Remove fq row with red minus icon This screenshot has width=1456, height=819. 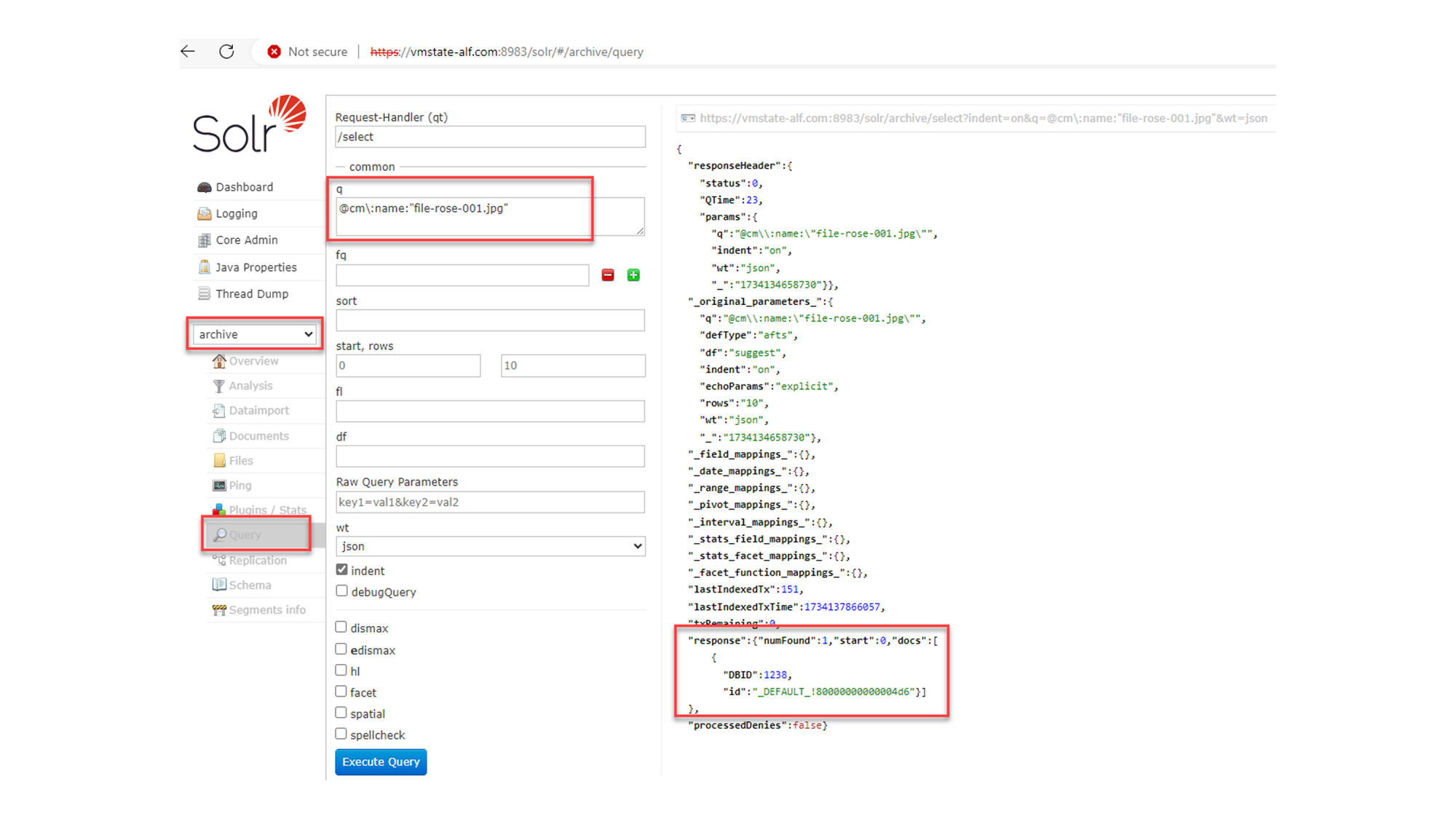click(x=608, y=275)
